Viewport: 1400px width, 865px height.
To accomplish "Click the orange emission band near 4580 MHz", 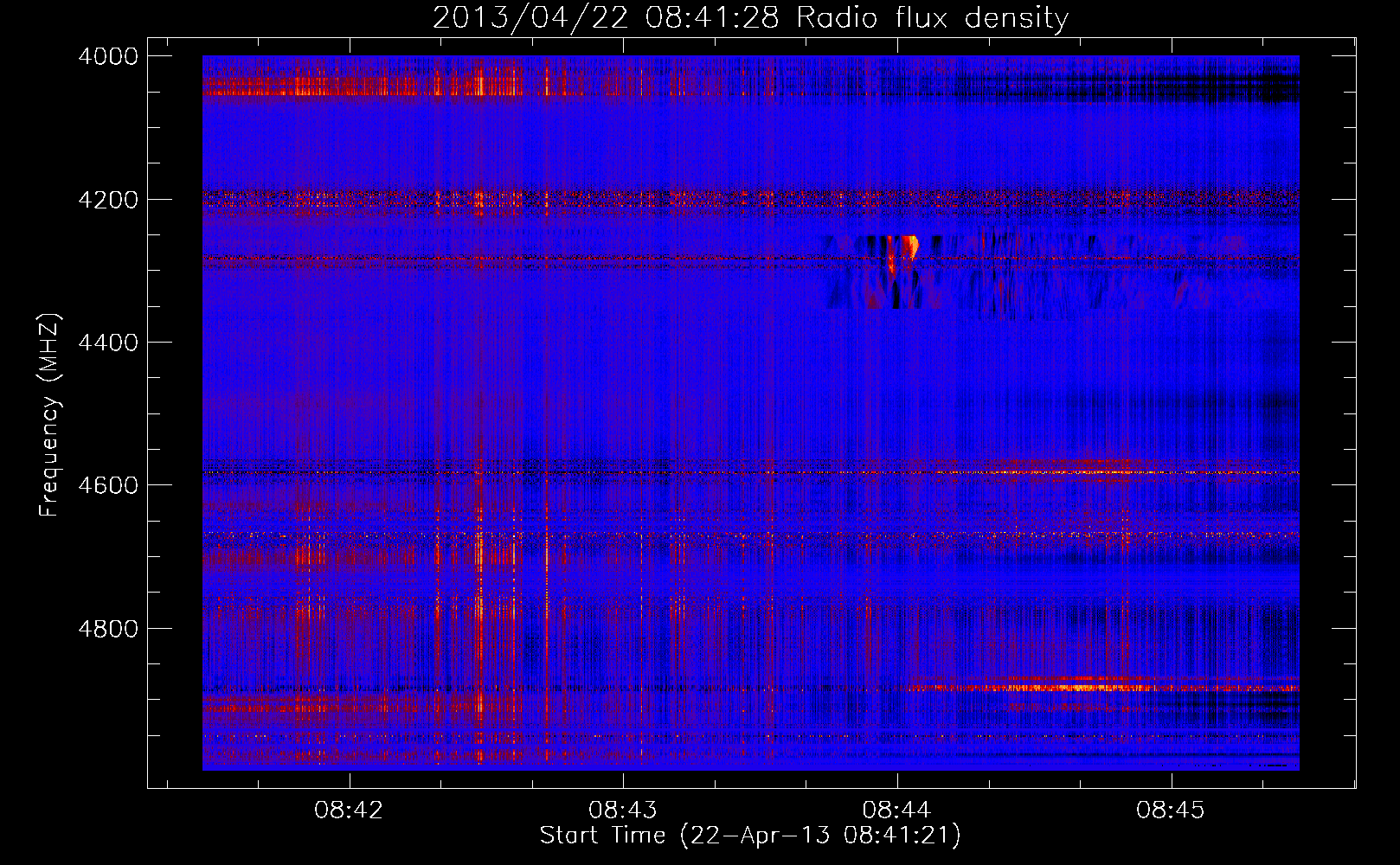I will tap(1064, 471).
